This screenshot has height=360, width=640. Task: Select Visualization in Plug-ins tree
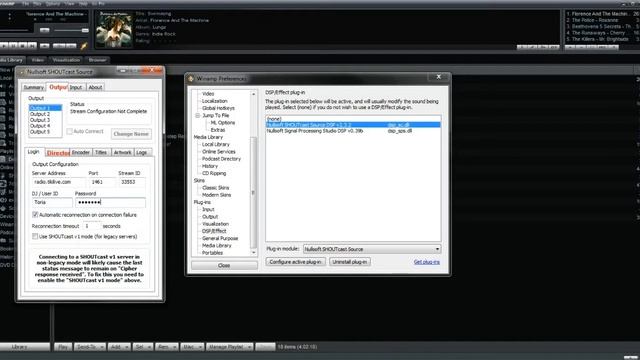click(216, 224)
